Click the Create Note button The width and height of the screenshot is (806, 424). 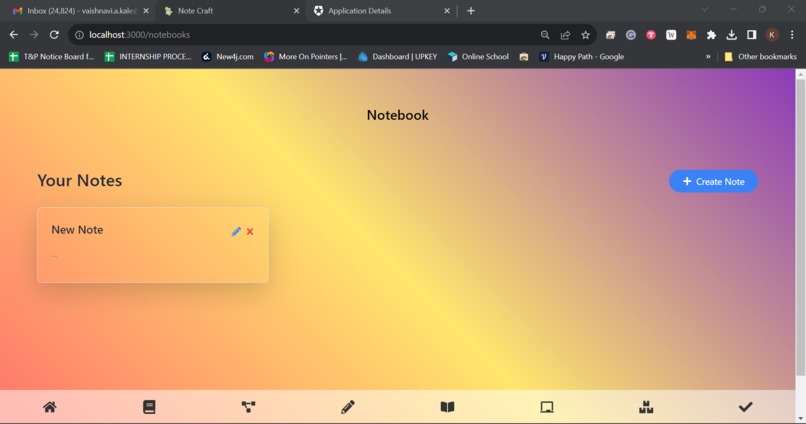(x=713, y=181)
